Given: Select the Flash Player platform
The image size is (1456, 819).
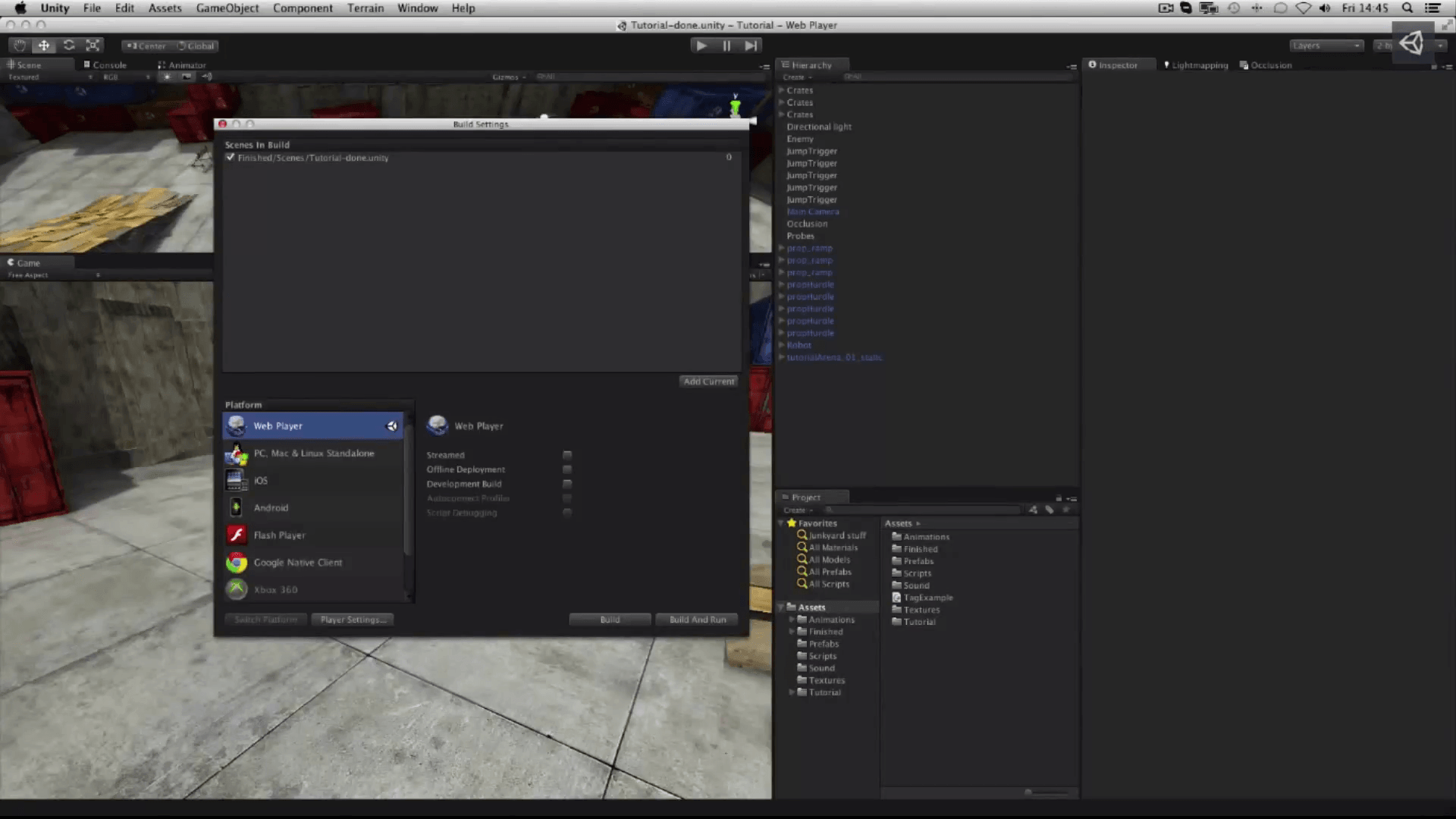Looking at the screenshot, I should pos(313,535).
